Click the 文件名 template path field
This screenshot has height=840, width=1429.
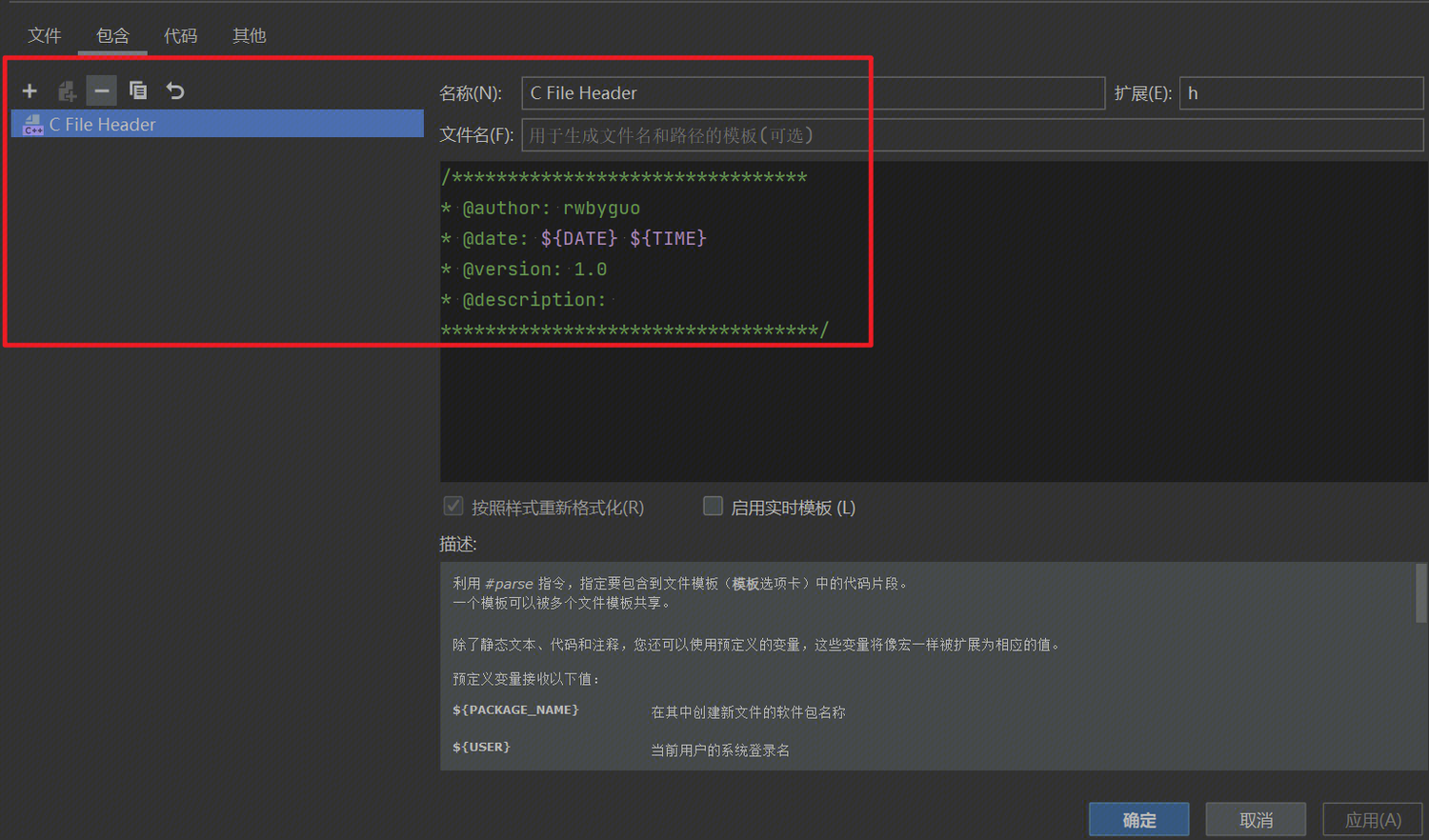(972, 135)
